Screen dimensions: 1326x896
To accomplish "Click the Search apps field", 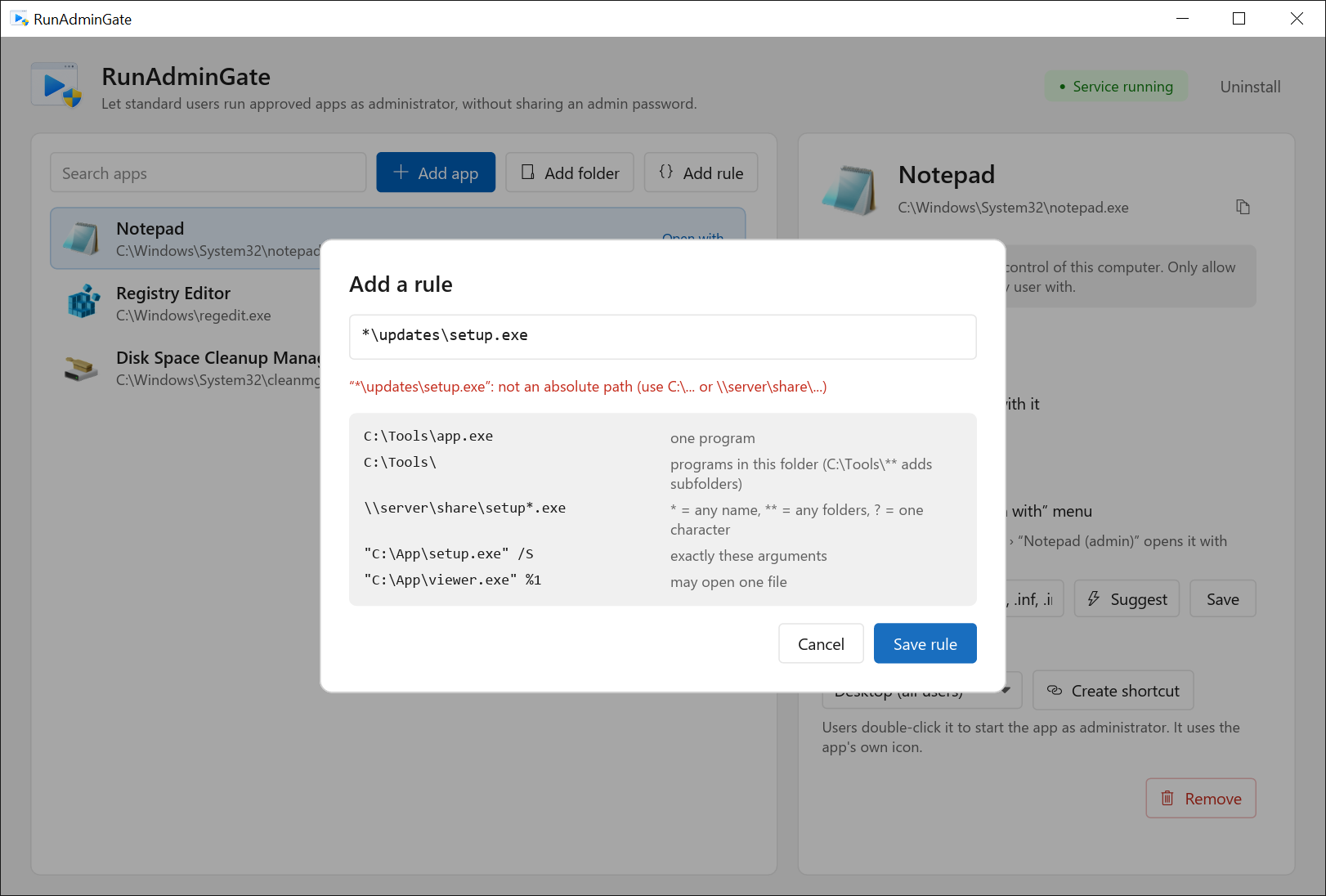I will coord(208,172).
